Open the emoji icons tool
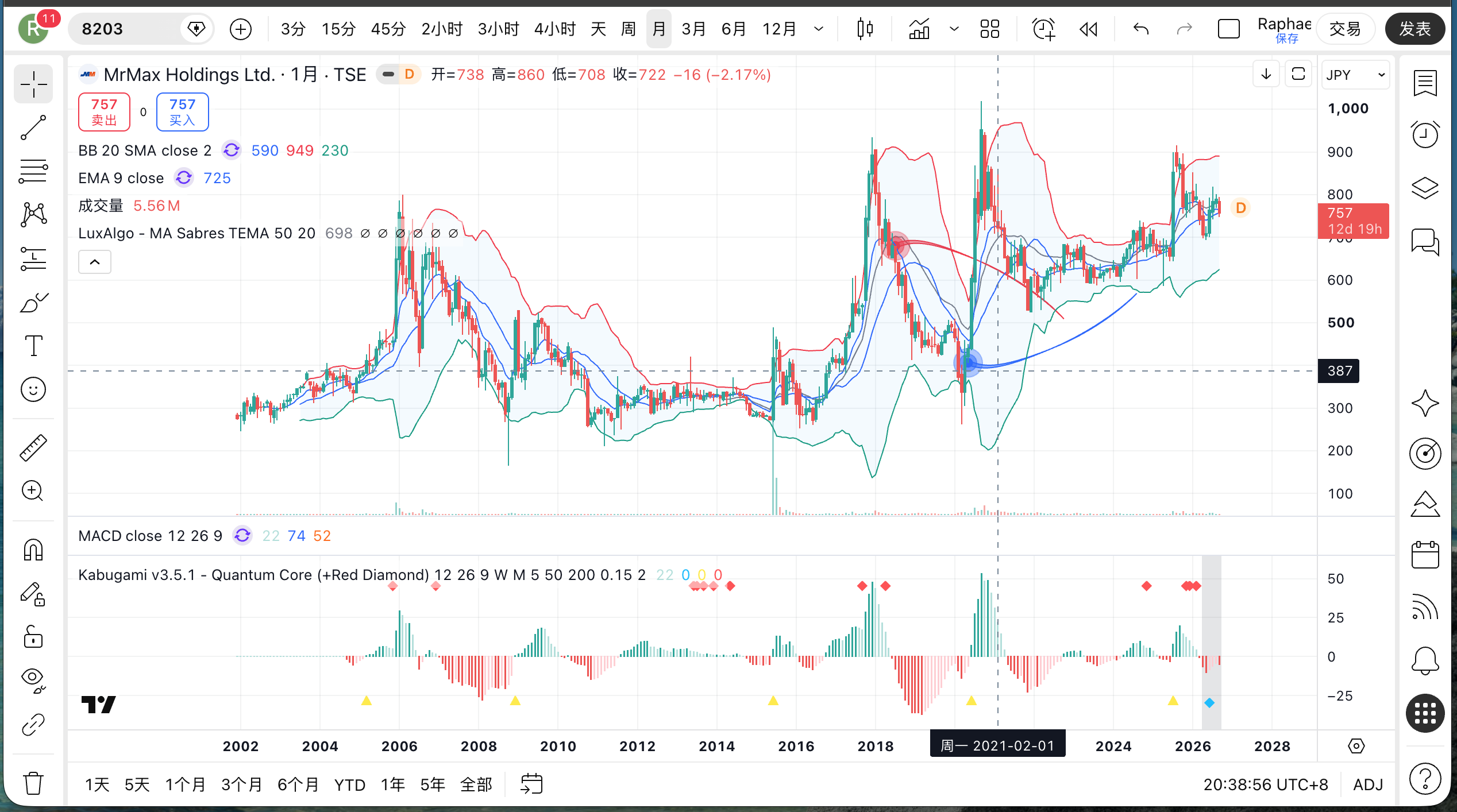Screen dimensions: 1457x812 (x=33, y=389)
